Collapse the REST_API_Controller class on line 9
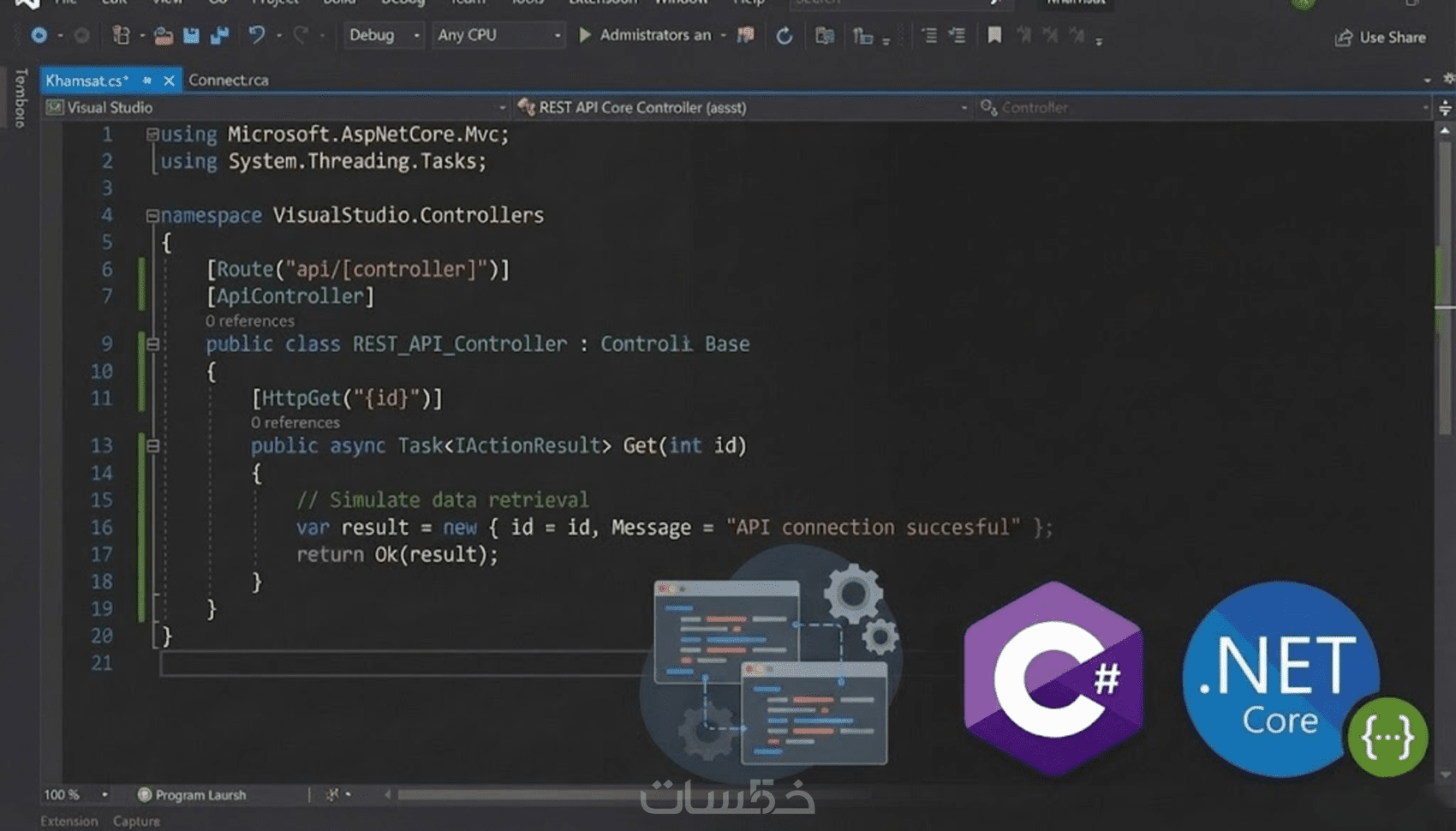This screenshot has height=831, width=1456. (152, 344)
